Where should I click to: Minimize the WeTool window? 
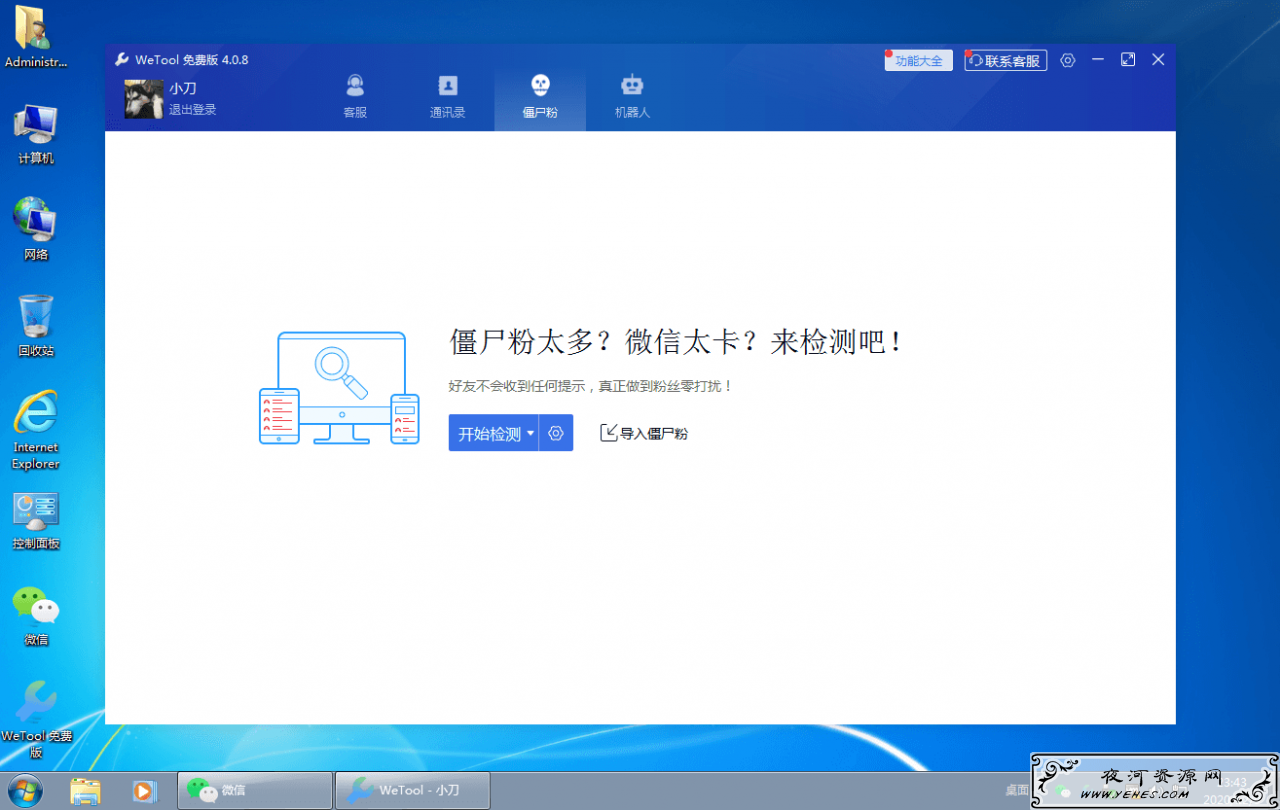point(1098,60)
